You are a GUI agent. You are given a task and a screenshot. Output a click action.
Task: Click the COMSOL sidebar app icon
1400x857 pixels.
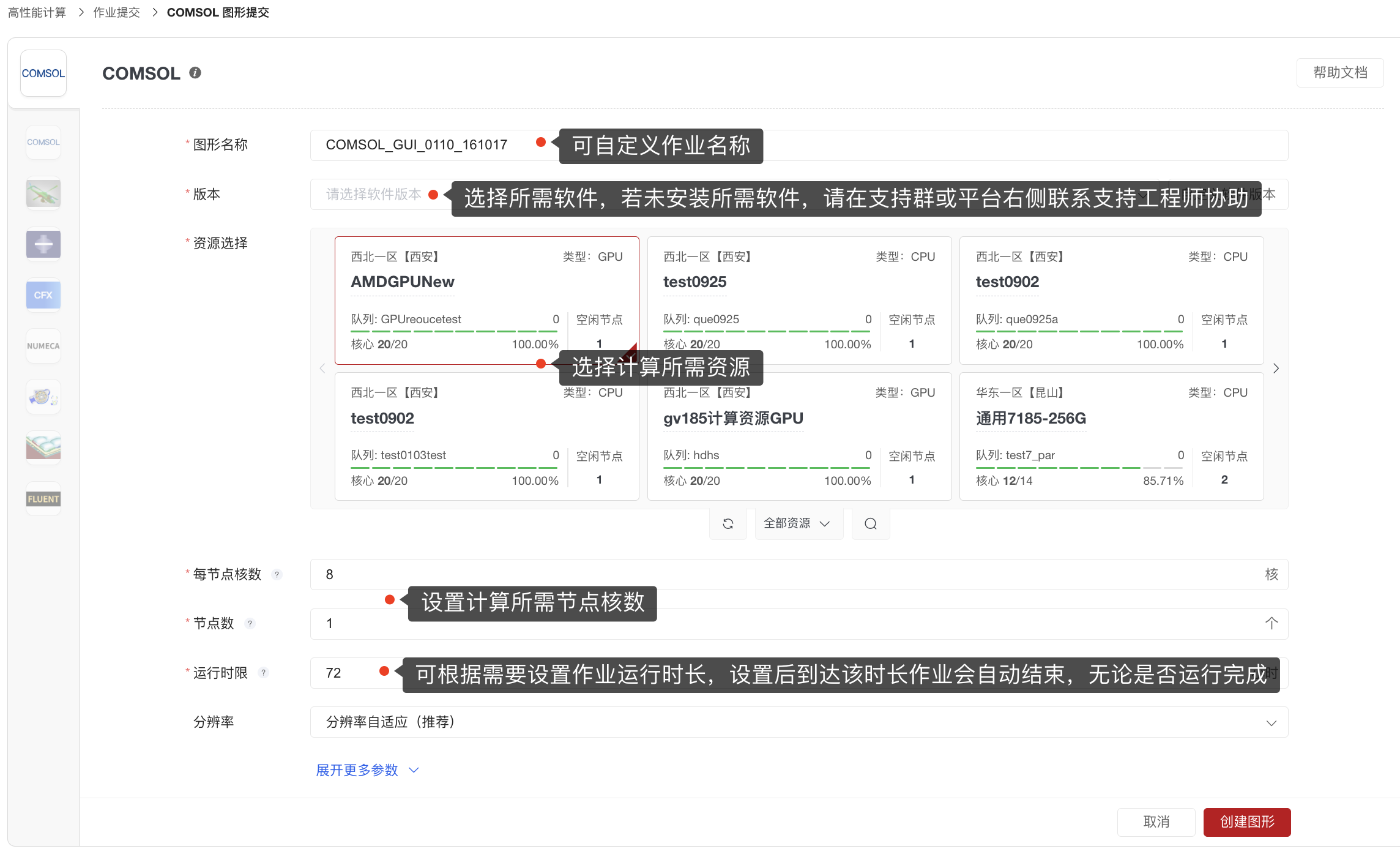pyautogui.click(x=43, y=142)
